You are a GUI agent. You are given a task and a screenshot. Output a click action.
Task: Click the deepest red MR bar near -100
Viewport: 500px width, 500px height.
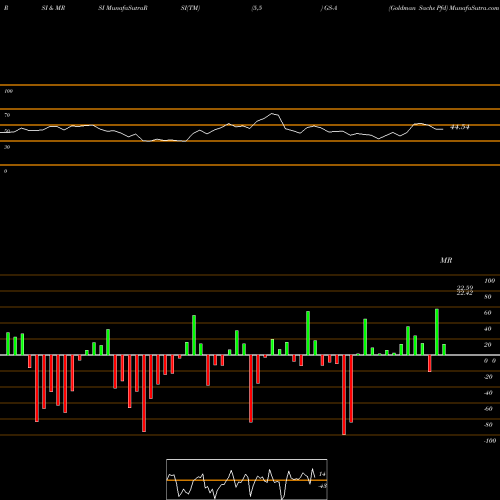[x=344, y=395]
